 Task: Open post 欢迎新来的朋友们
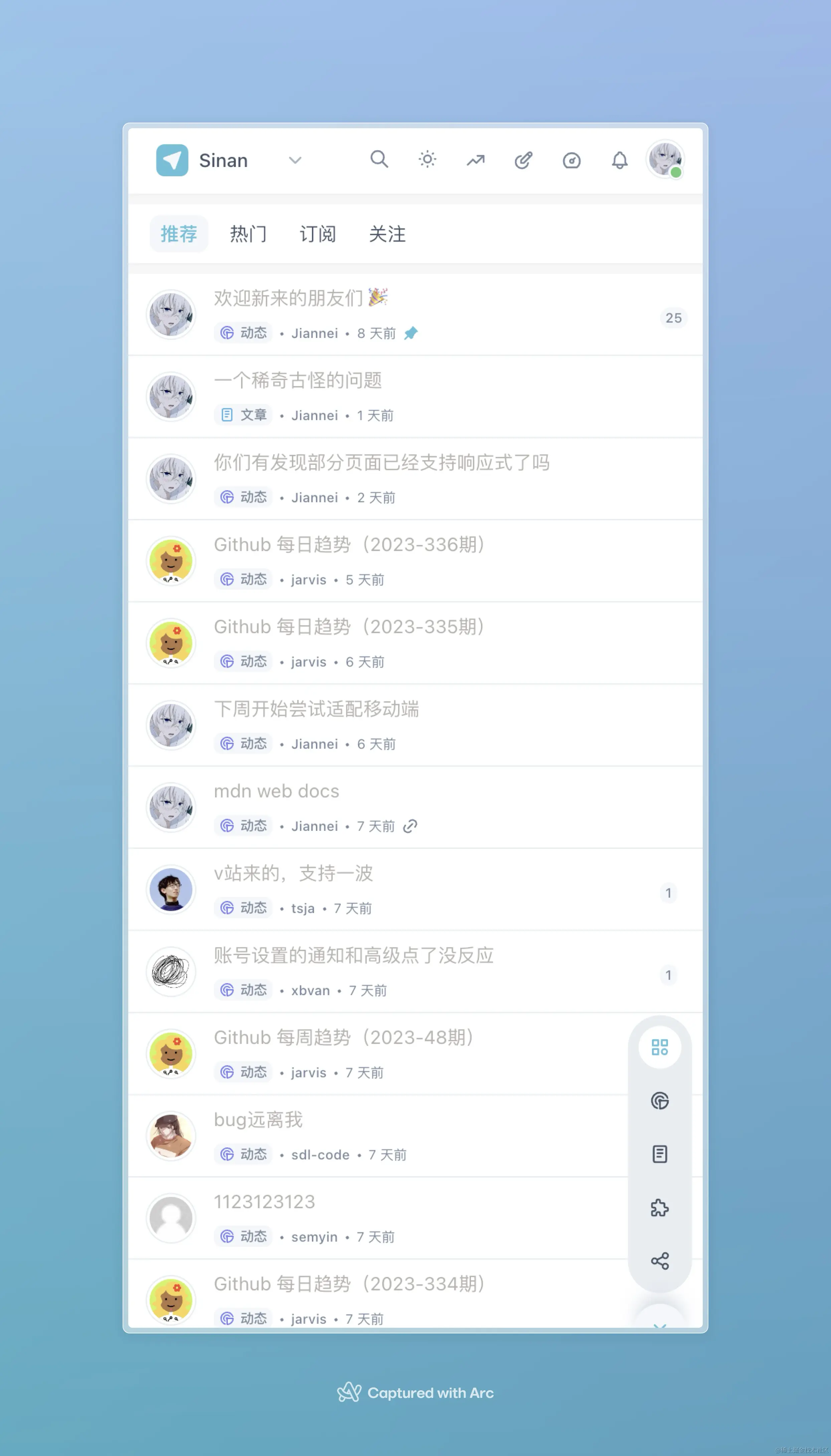[x=288, y=298]
